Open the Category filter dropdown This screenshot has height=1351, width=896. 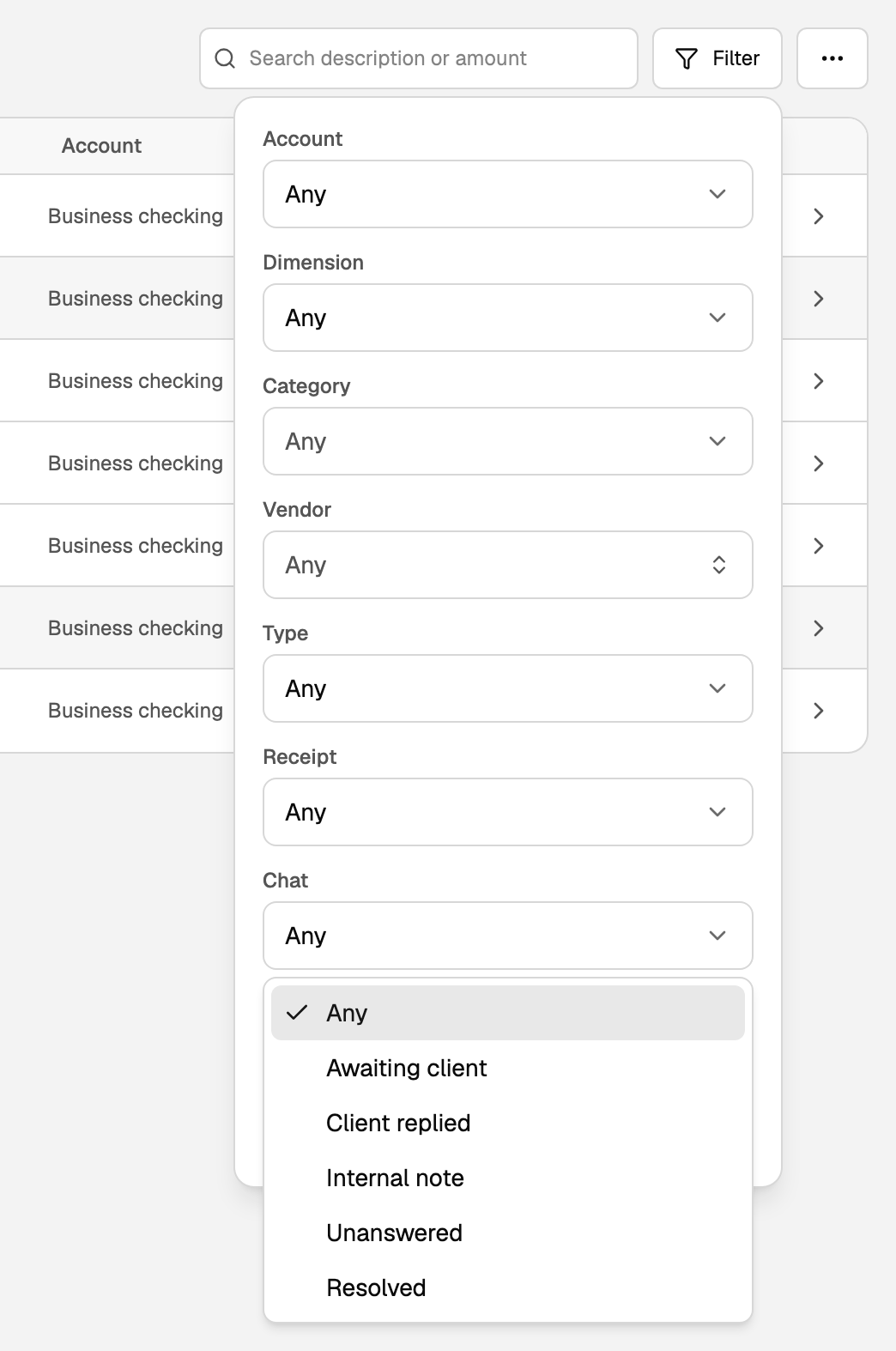click(508, 441)
